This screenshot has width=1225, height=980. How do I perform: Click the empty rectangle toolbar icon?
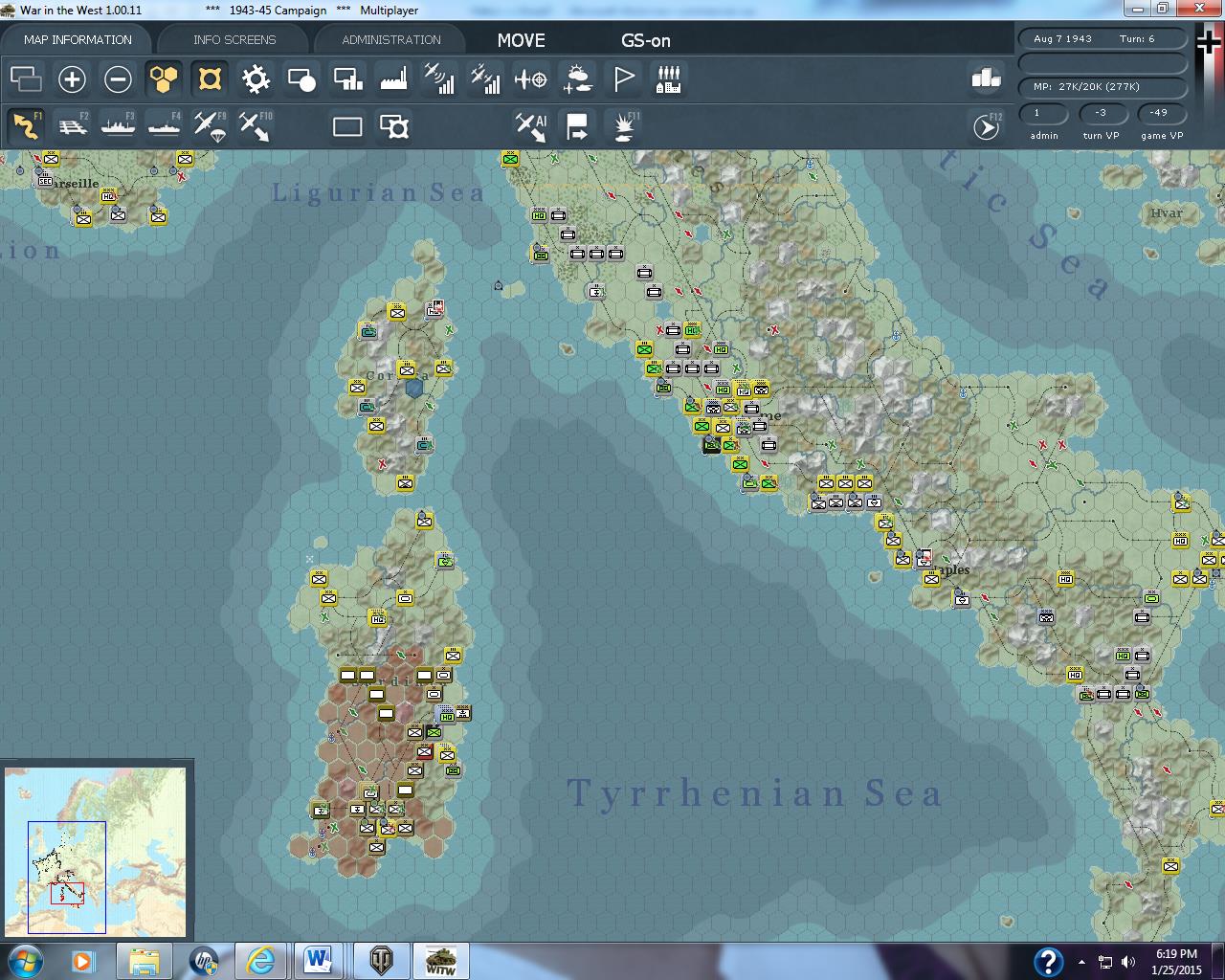[x=347, y=125]
